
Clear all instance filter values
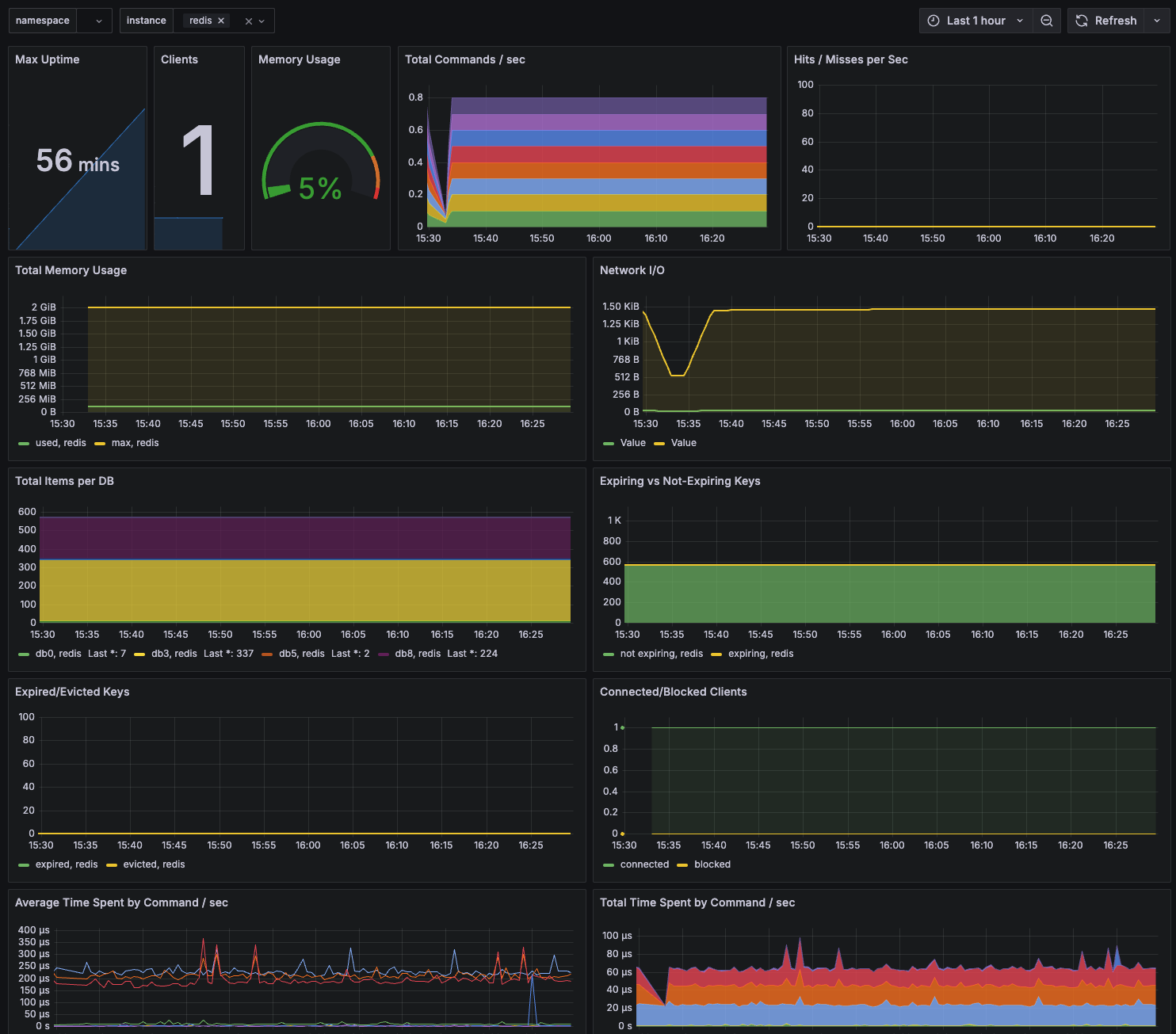click(249, 21)
